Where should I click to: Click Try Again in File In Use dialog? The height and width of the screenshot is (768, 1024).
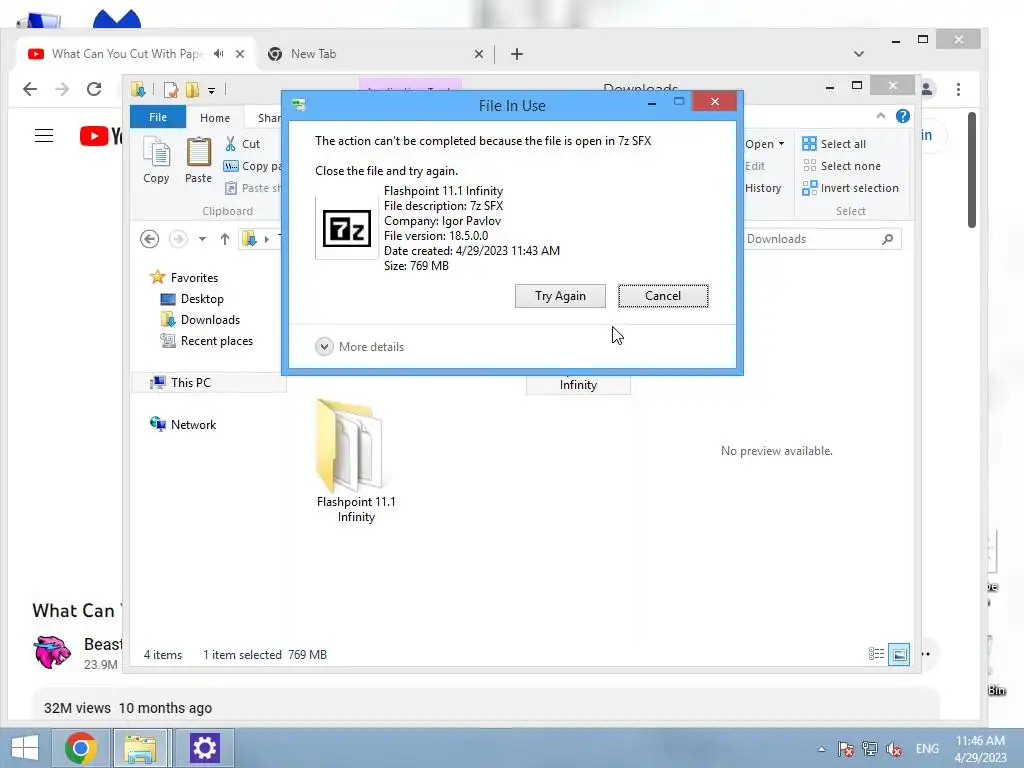point(560,296)
